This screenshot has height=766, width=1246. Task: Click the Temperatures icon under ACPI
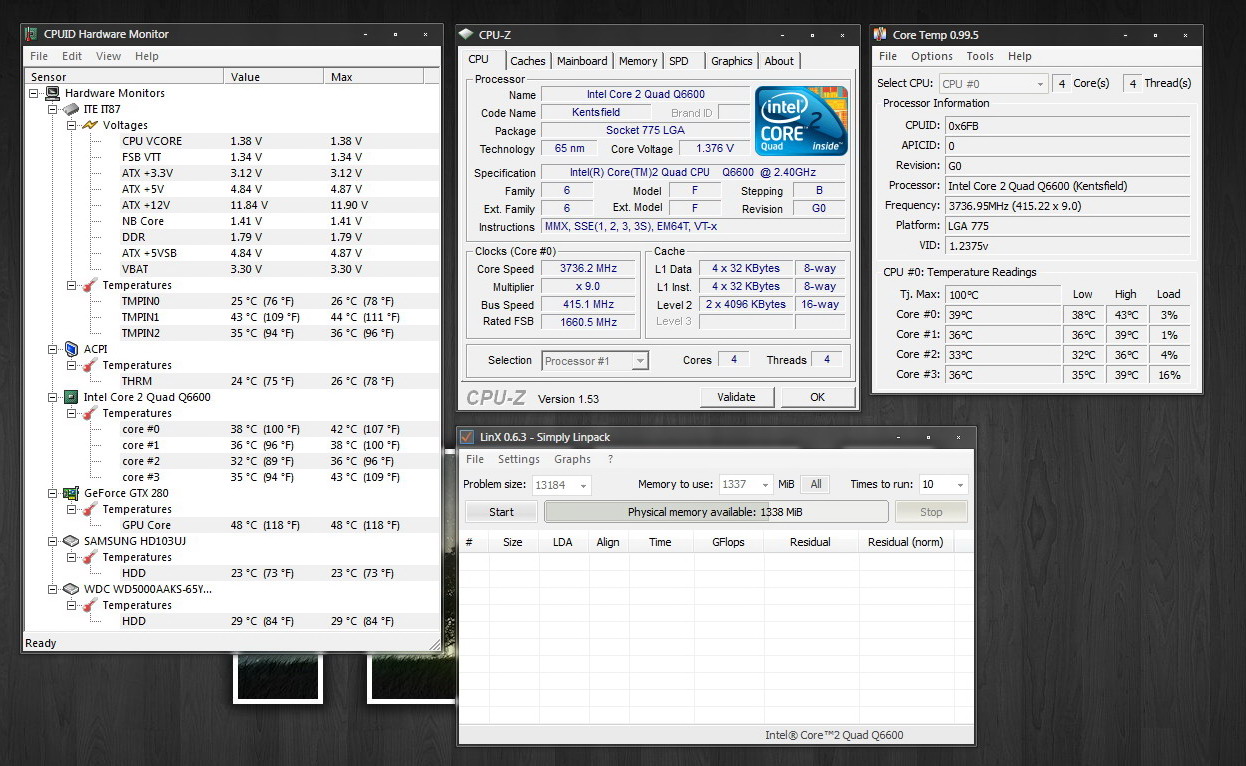[90, 365]
